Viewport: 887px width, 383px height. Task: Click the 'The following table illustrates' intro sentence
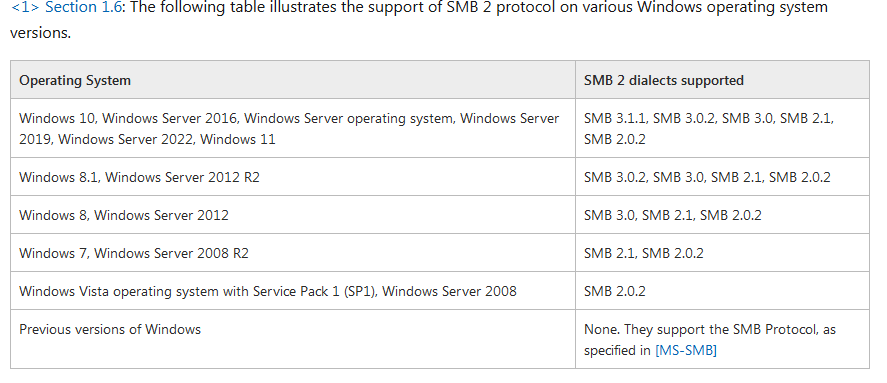[419, 20]
